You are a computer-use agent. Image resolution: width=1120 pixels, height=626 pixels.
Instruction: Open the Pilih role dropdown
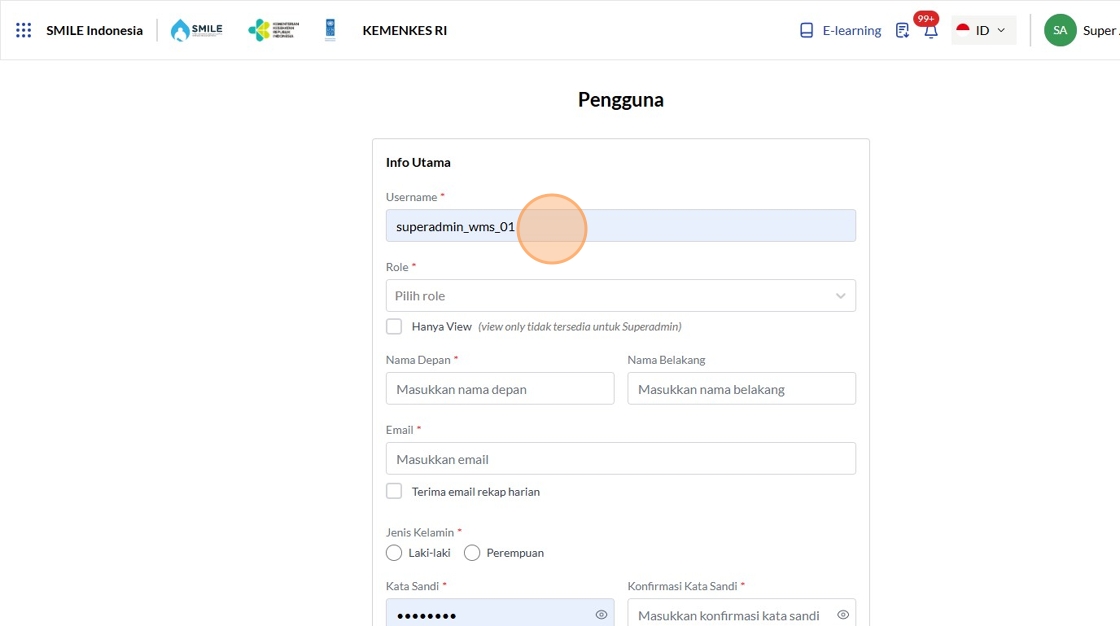point(621,295)
